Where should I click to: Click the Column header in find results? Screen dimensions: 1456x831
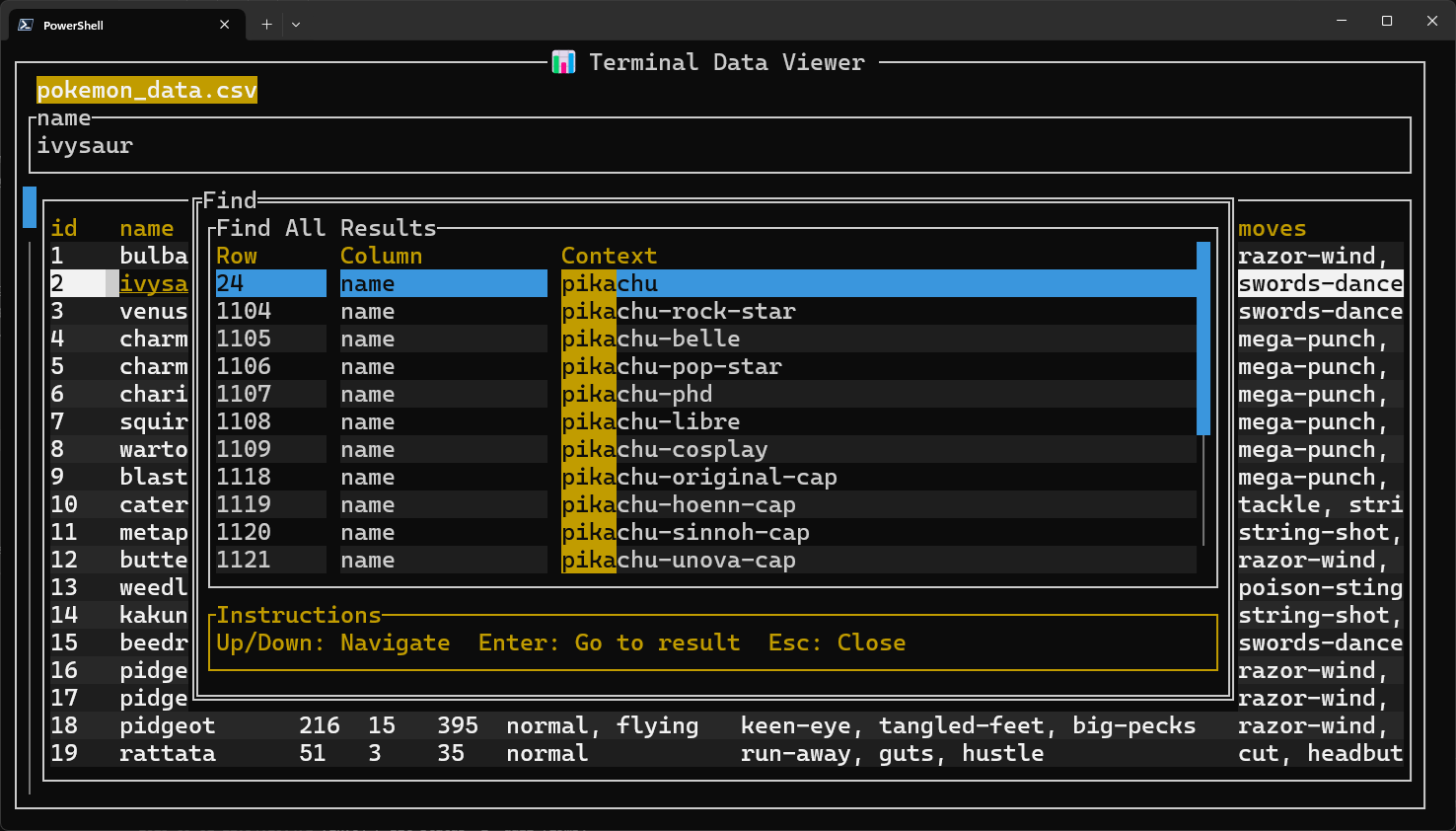381,256
